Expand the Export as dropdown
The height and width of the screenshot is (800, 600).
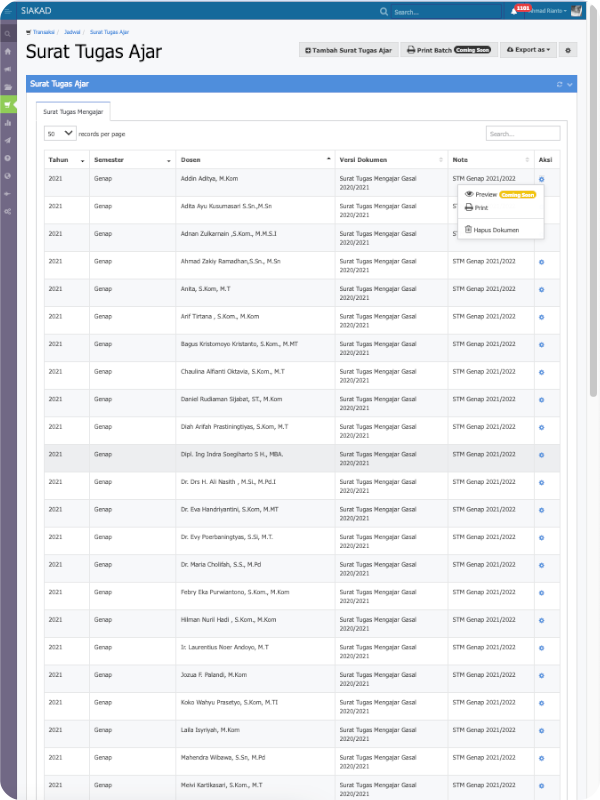[x=528, y=50]
